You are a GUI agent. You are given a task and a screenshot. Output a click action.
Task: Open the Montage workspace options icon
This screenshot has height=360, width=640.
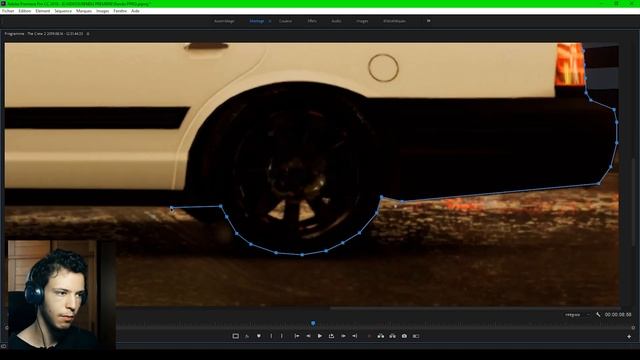270,21
